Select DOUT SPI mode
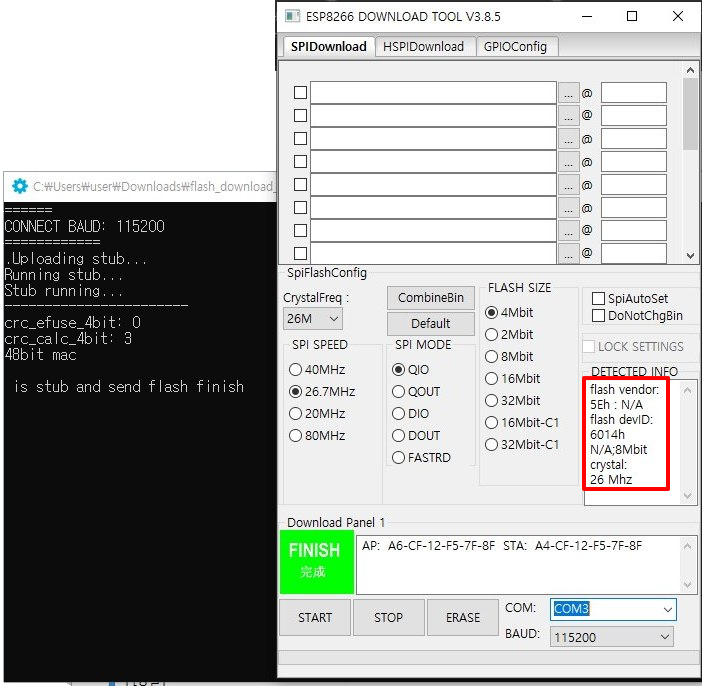Screen dimensions: 702x686 [416, 435]
